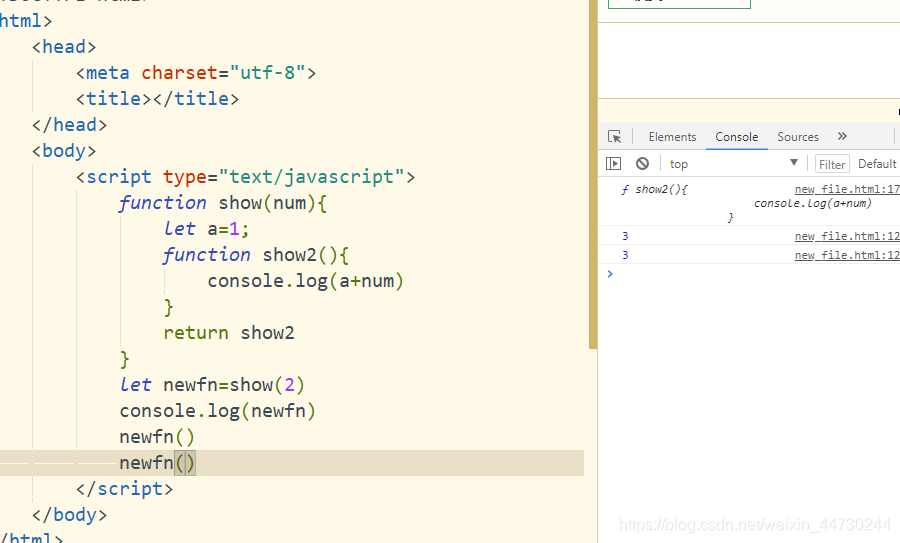Image resolution: width=900 pixels, height=543 pixels.
Task: Click the <title></title> line
Action: 157,99
